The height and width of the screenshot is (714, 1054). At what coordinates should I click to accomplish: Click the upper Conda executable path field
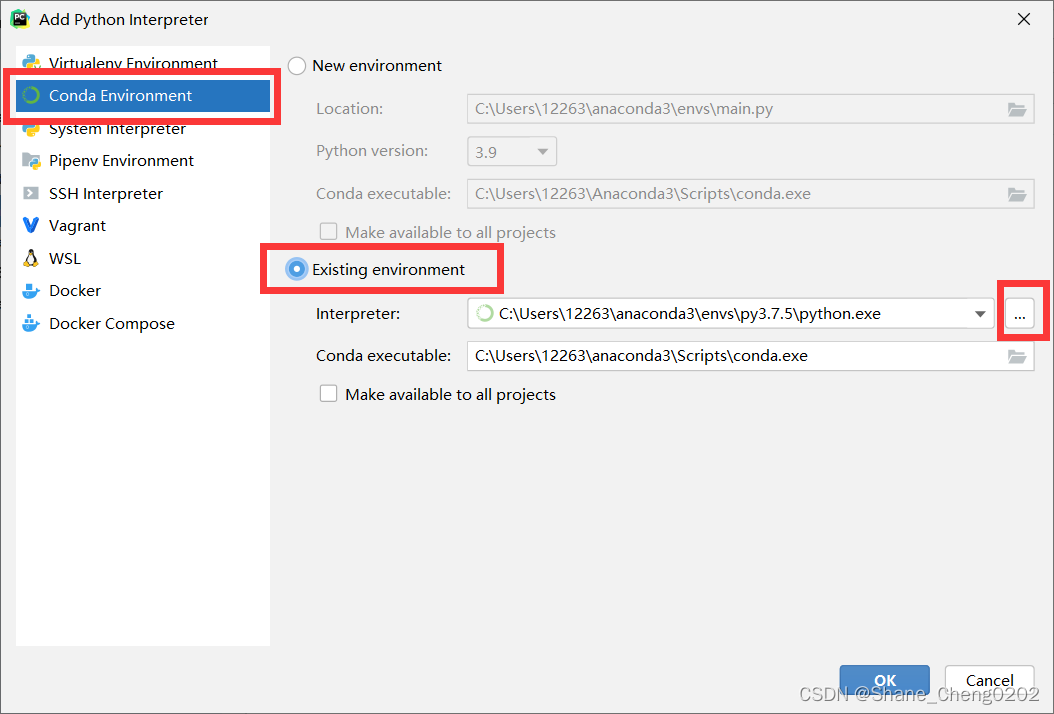(750, 194)
